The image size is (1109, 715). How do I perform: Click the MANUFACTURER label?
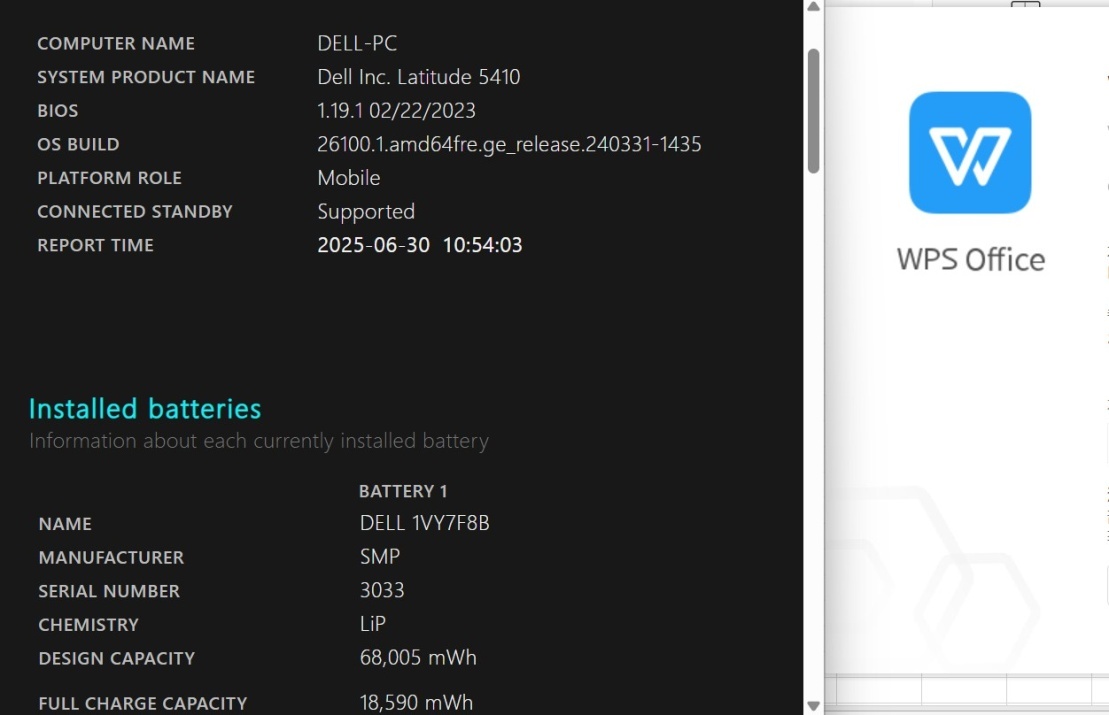click(111, 557)
